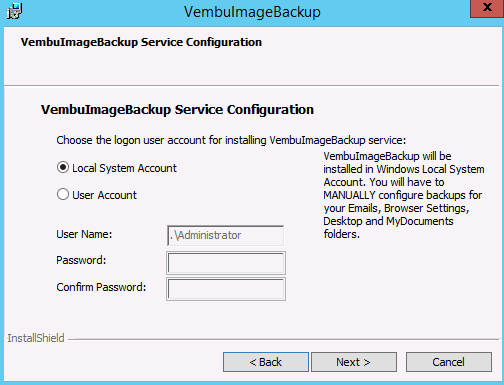
Task: Proceed using the Next > button
Action: 354,362
